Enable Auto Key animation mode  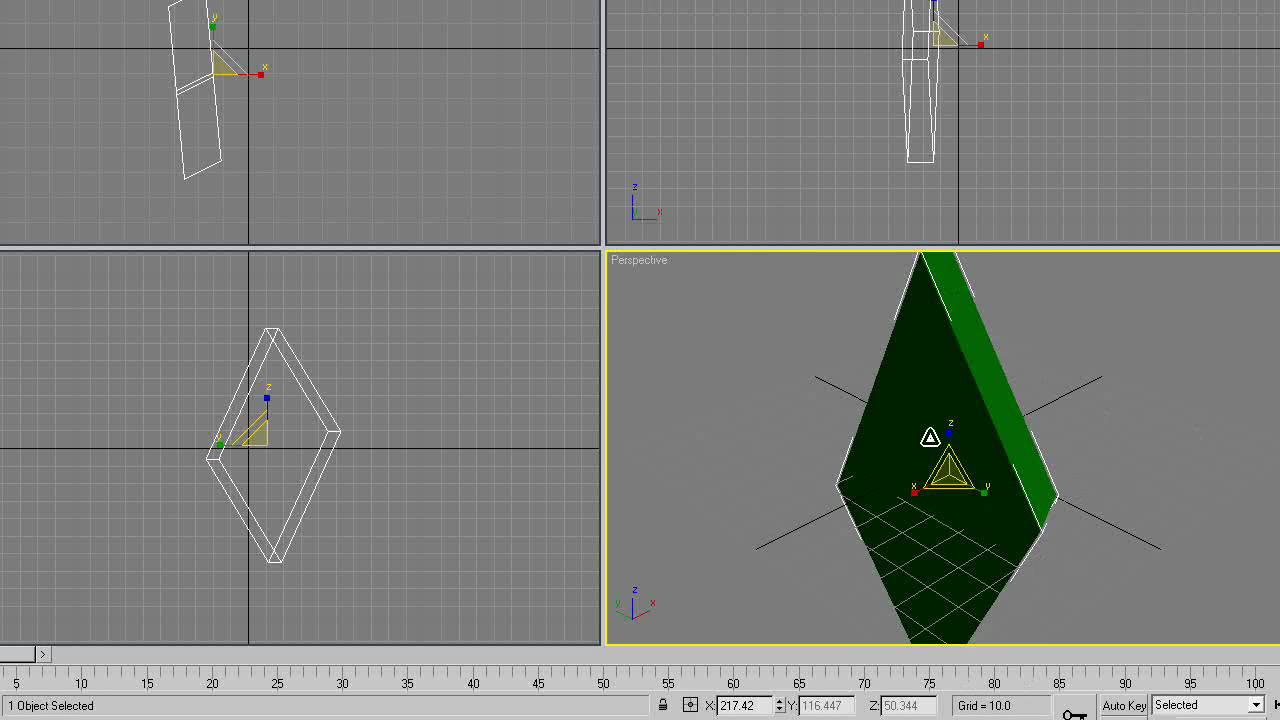coord(1123,705)
